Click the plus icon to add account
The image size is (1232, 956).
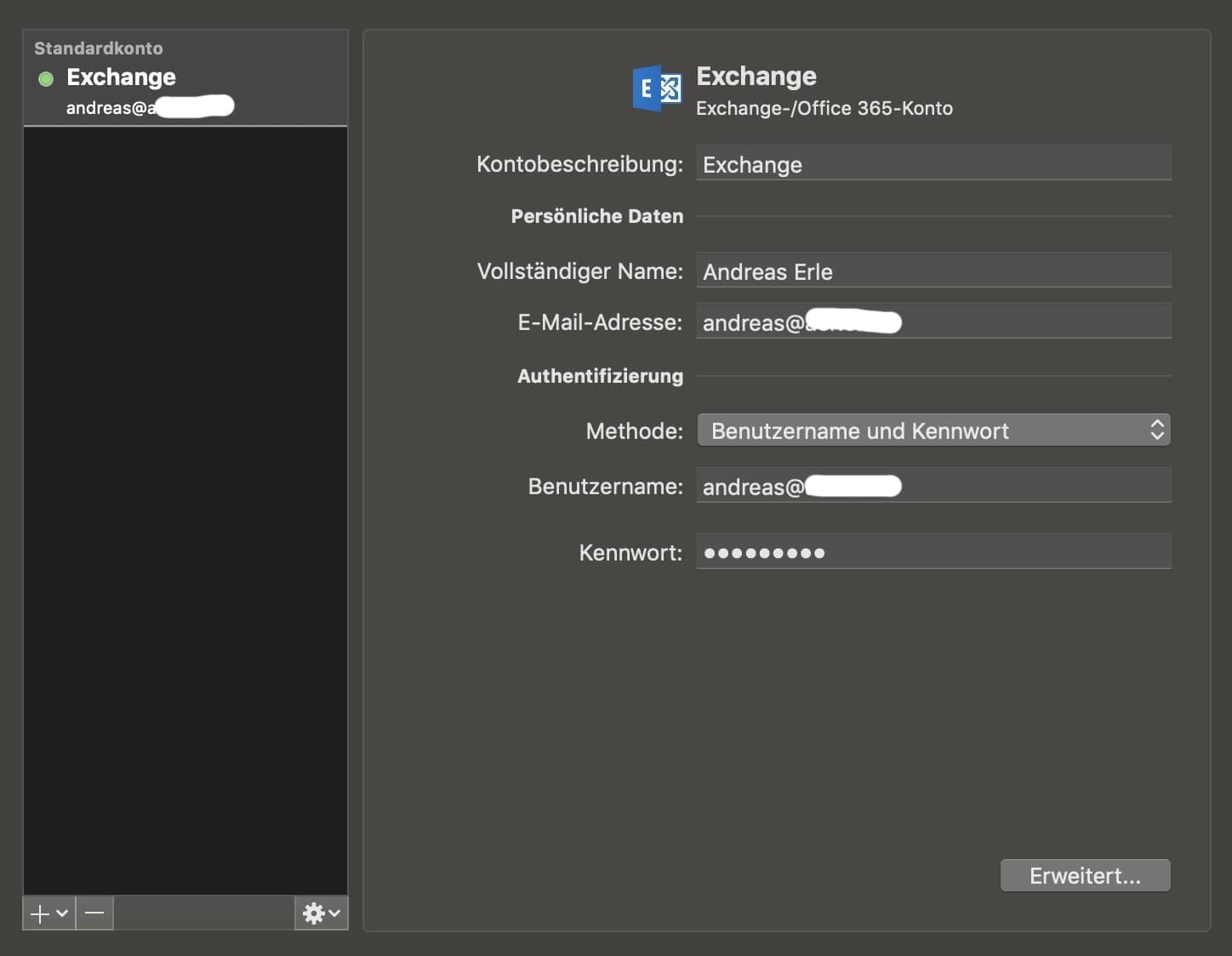(40, 913)
